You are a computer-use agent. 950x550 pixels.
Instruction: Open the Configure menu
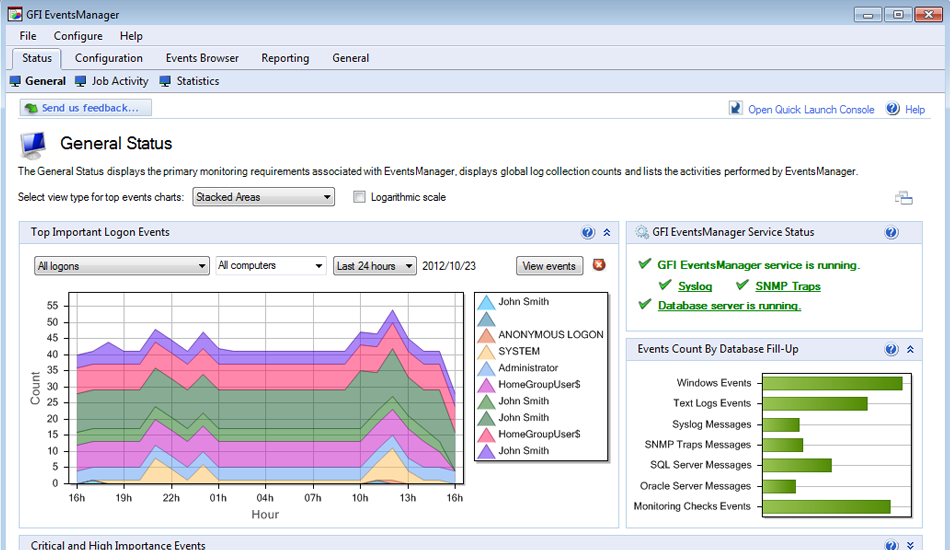point(78,36)
